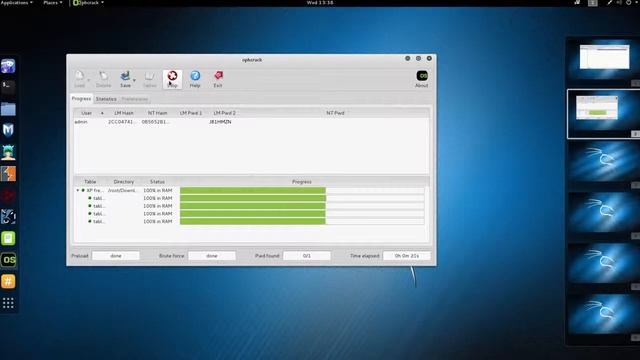
Task: Launch the blue M shield dock icon
Action: pos(8,130)
